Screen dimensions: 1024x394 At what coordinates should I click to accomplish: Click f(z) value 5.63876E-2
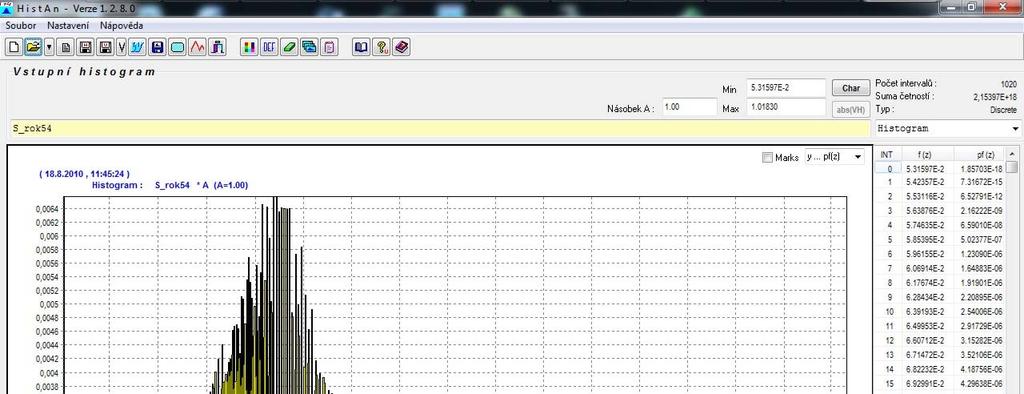click(924, 212)
